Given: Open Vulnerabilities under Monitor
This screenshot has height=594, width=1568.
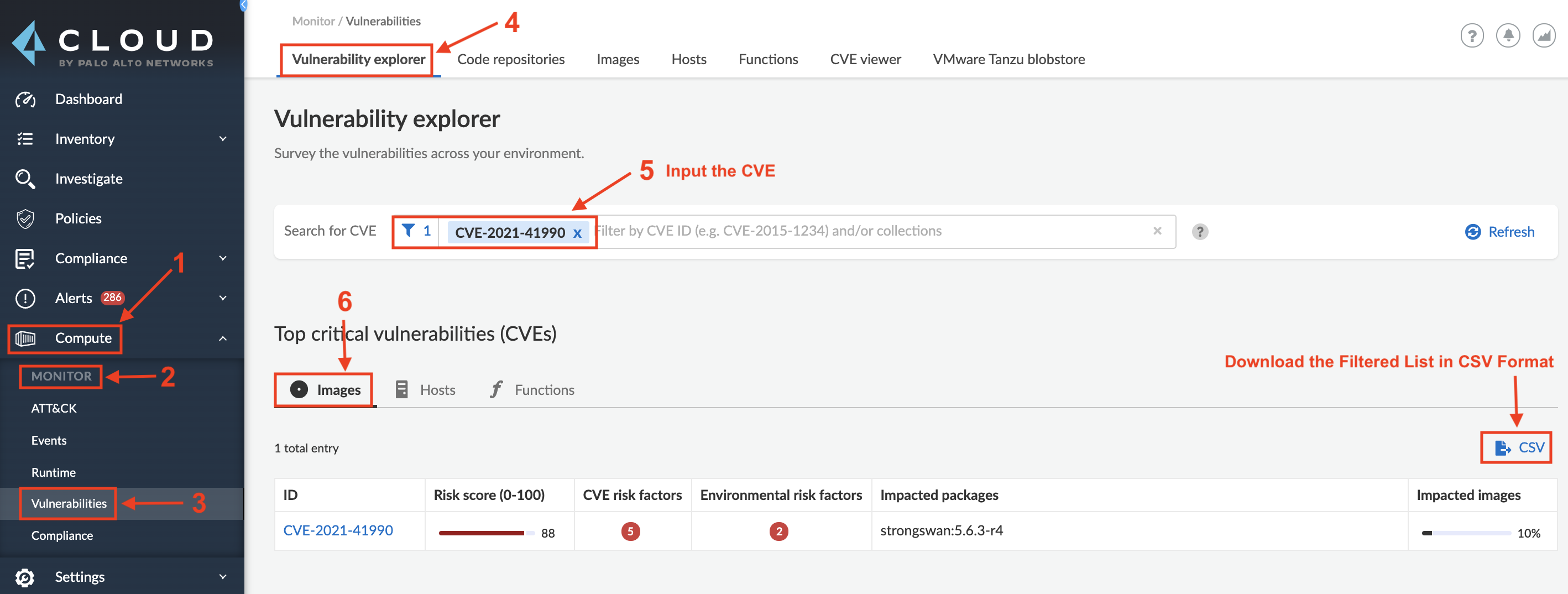Looking at the screenshot, I should click(x=69, y=503).
